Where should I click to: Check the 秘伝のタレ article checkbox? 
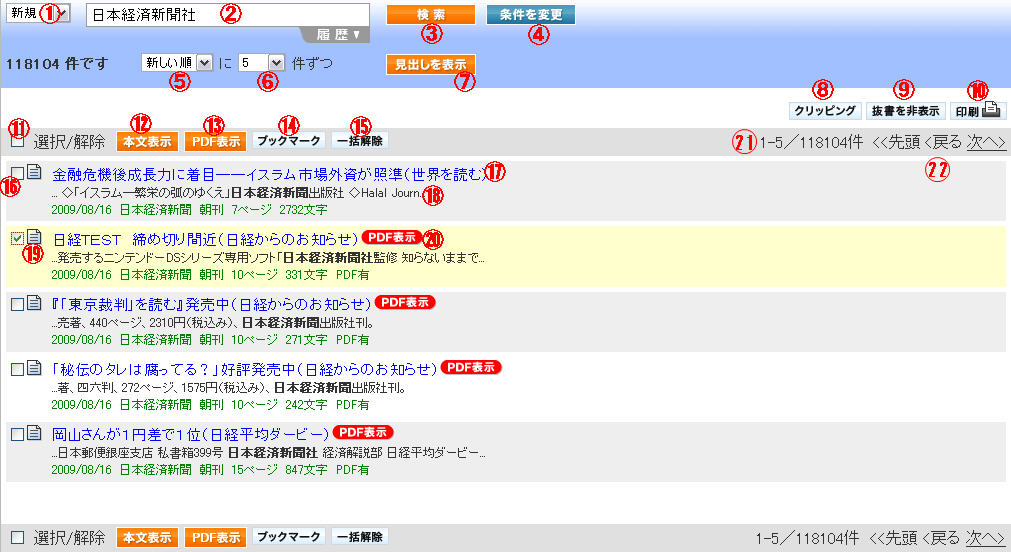click(x=17, y=370)
